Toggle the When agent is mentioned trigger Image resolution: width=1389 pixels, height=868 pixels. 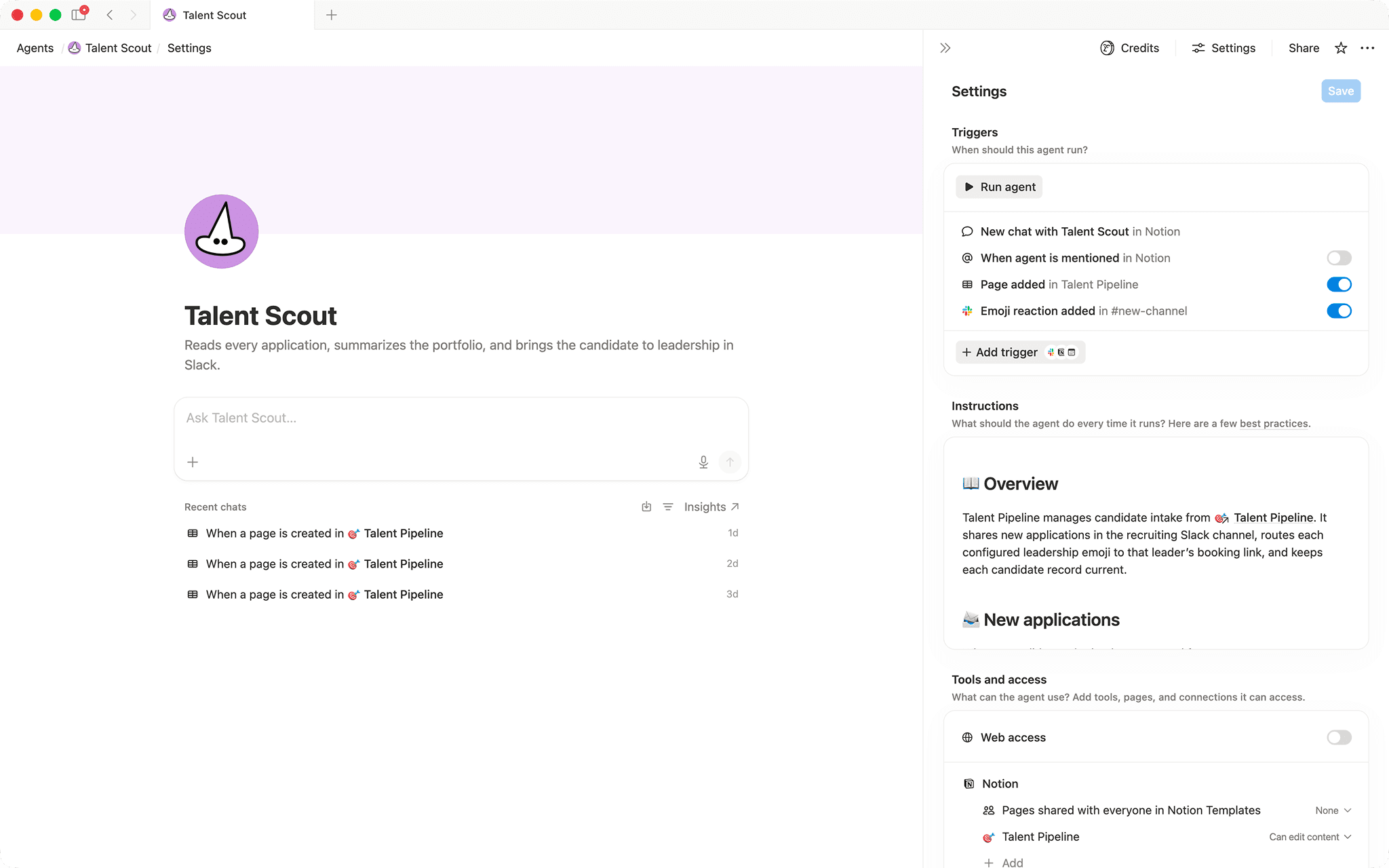(1339, 258)
